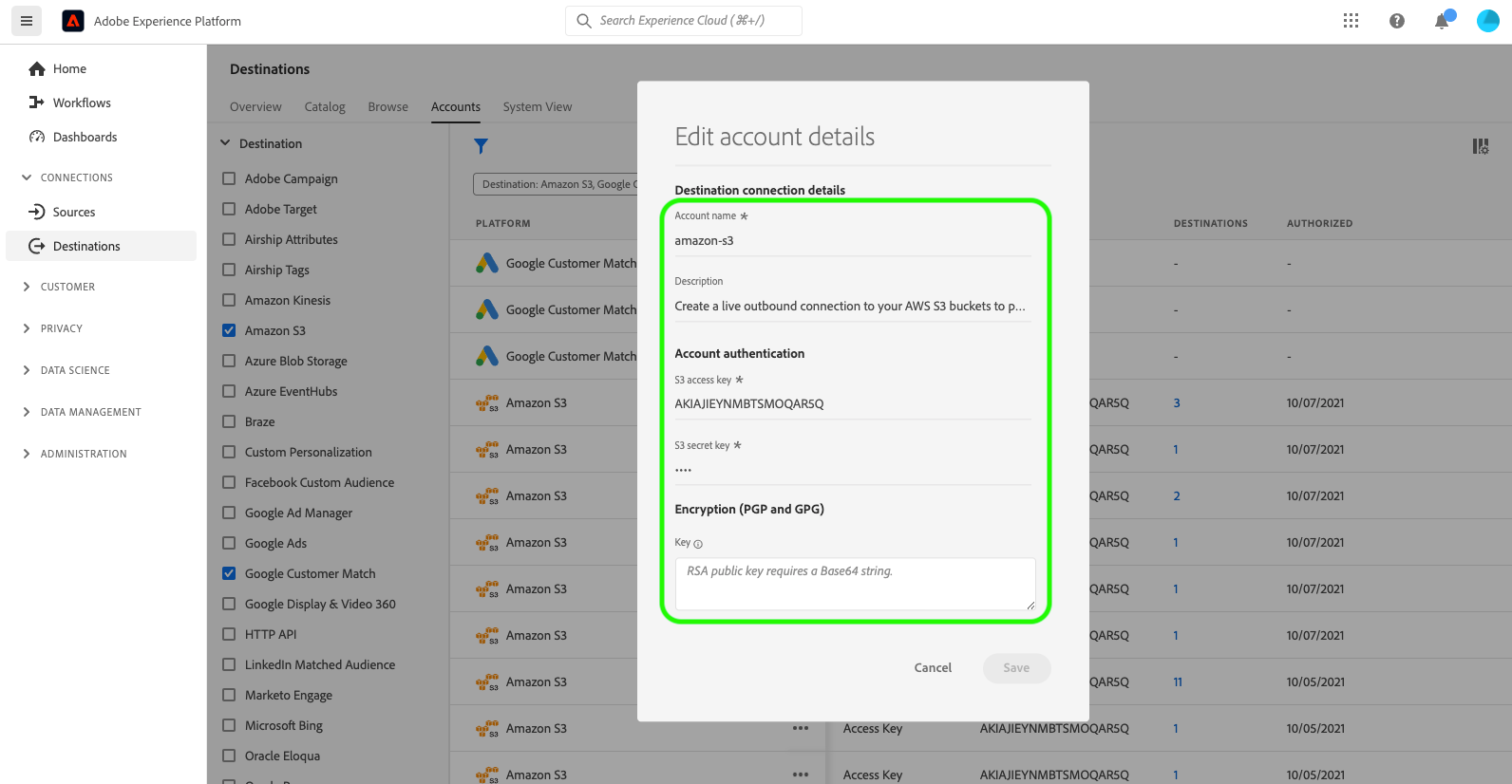Click the encryption Key text area
Screen dimensions: 1512x784
pos(855,584)
